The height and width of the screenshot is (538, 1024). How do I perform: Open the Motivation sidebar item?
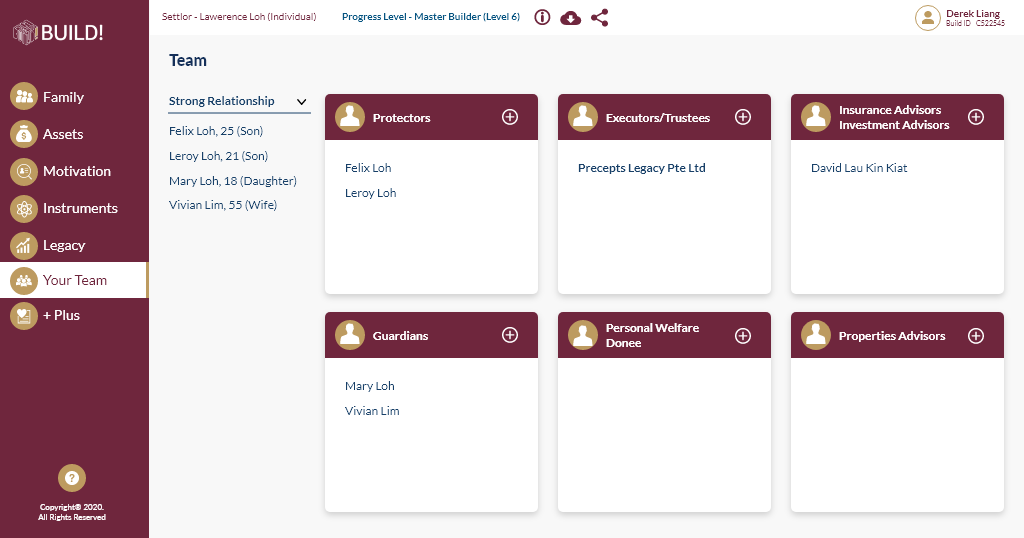click(76, 171)
